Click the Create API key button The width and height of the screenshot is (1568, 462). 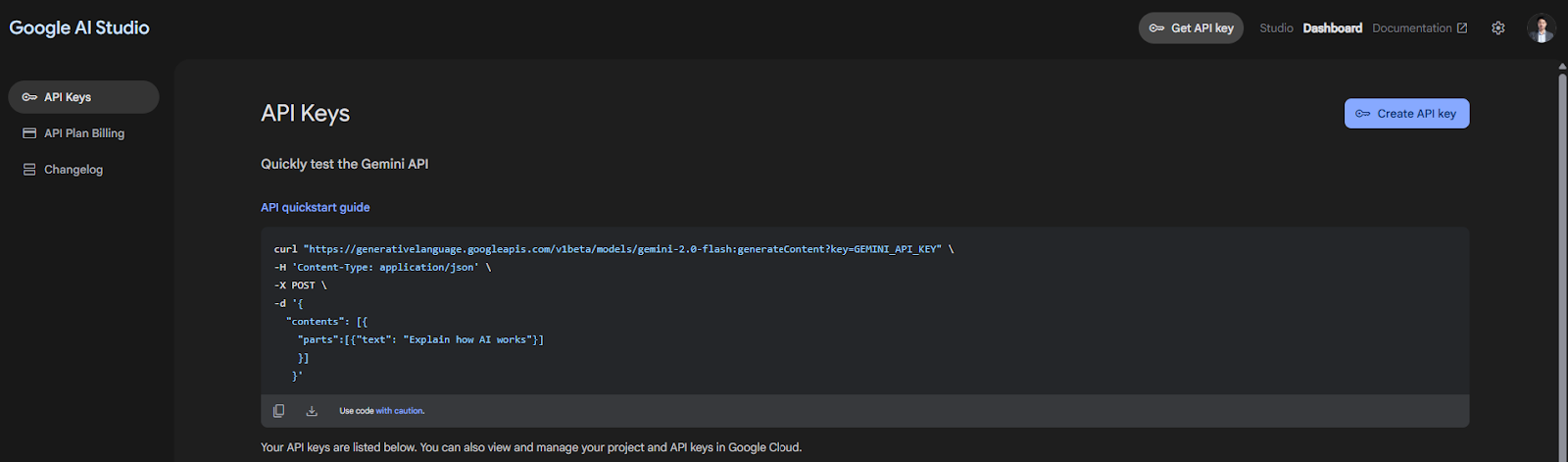[x=1406, y=114]
